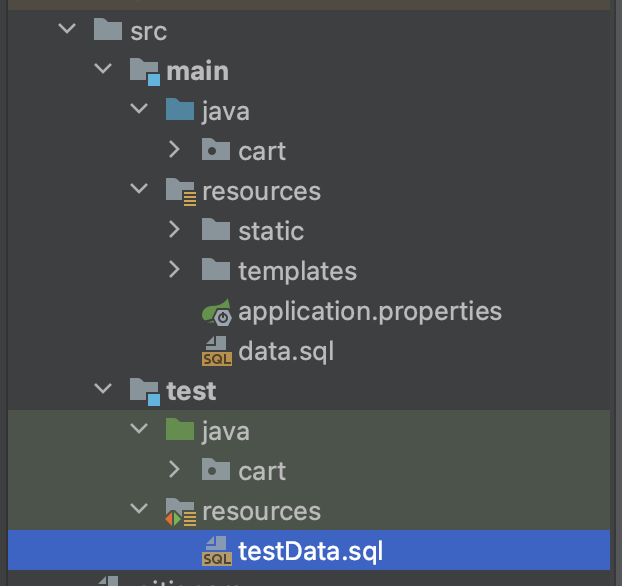This screenshot has width=622, height=586.
Task: Click the Spring leaf icon for application.properties
Action: [217, 312]
